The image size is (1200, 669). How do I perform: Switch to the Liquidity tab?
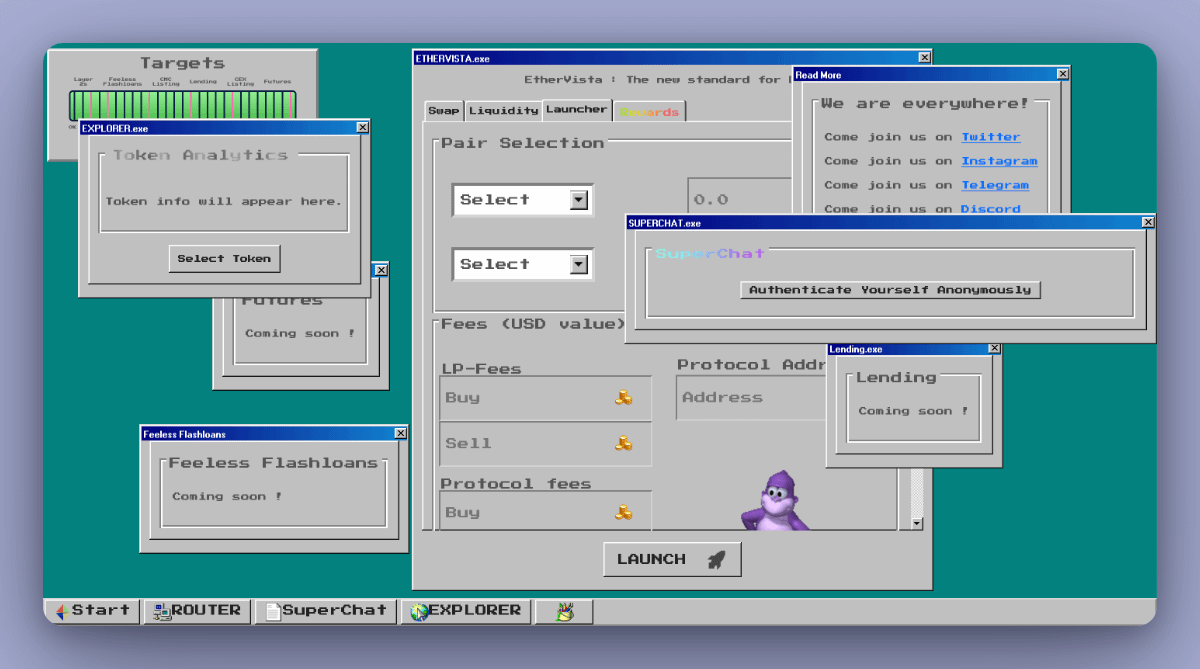click(503, 111)
